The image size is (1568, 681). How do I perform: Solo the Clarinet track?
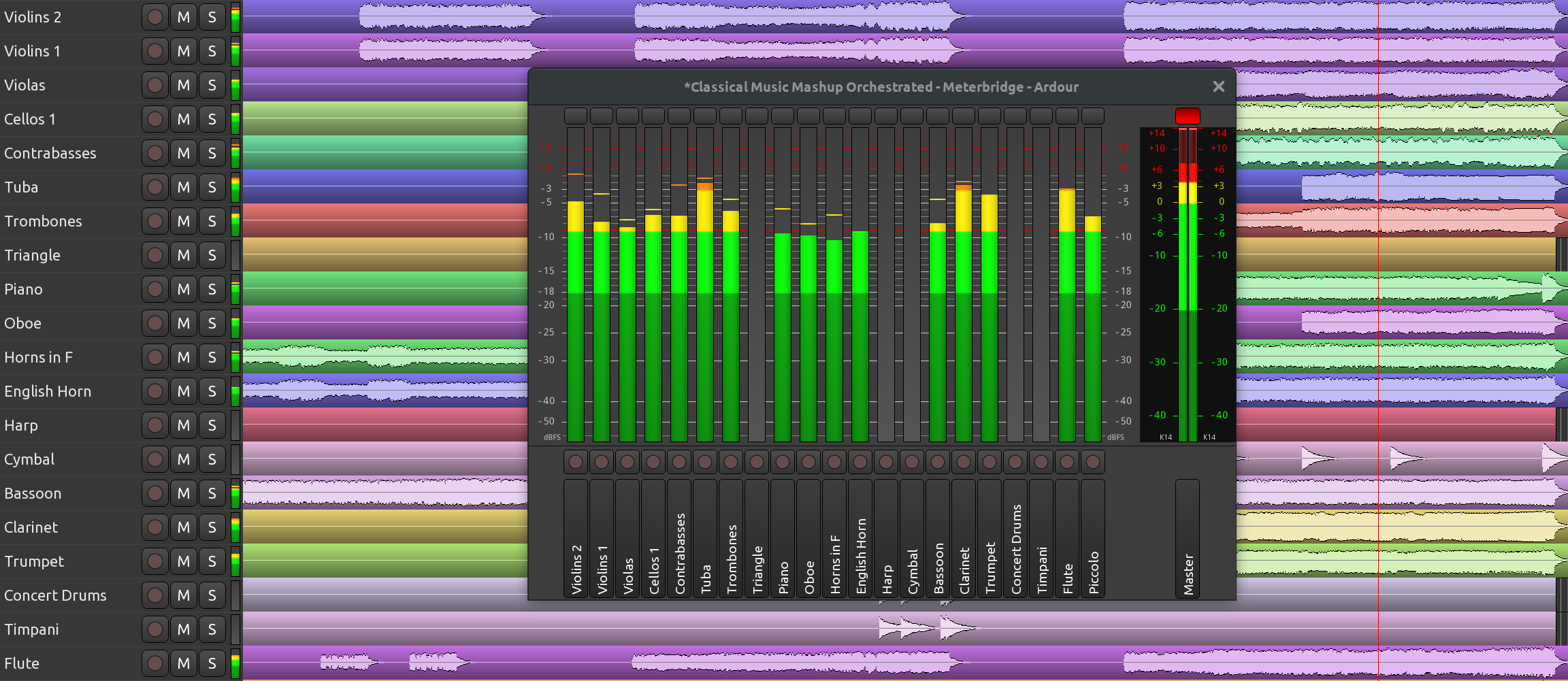tap(212, 527)
